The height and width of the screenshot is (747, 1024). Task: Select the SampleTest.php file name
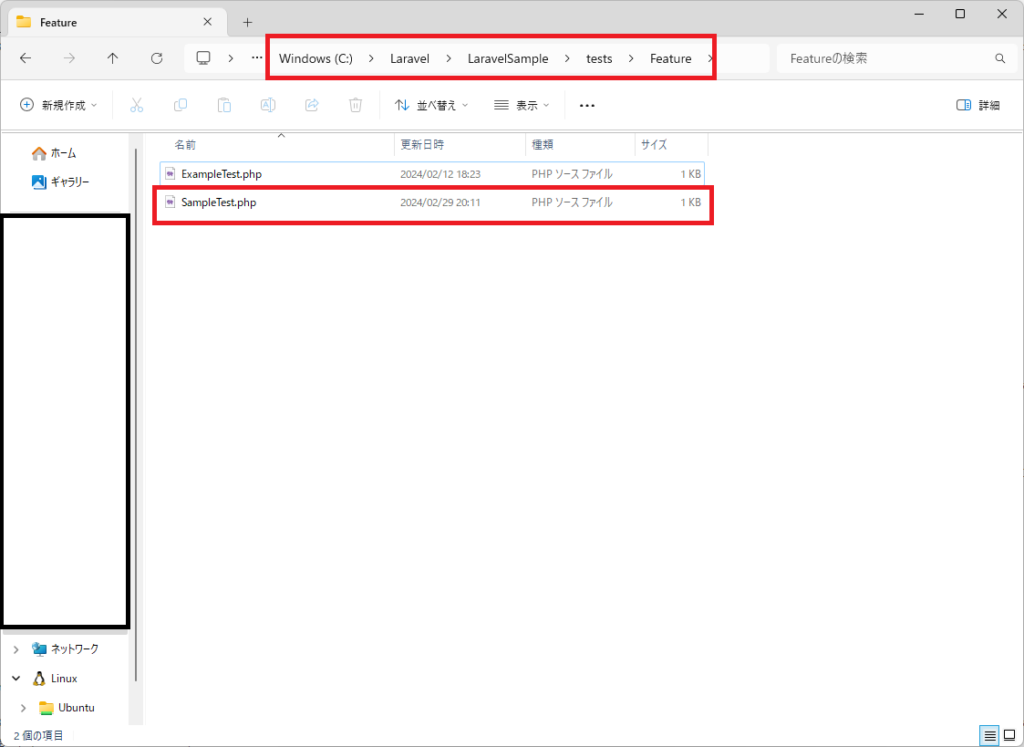point(219,202)
